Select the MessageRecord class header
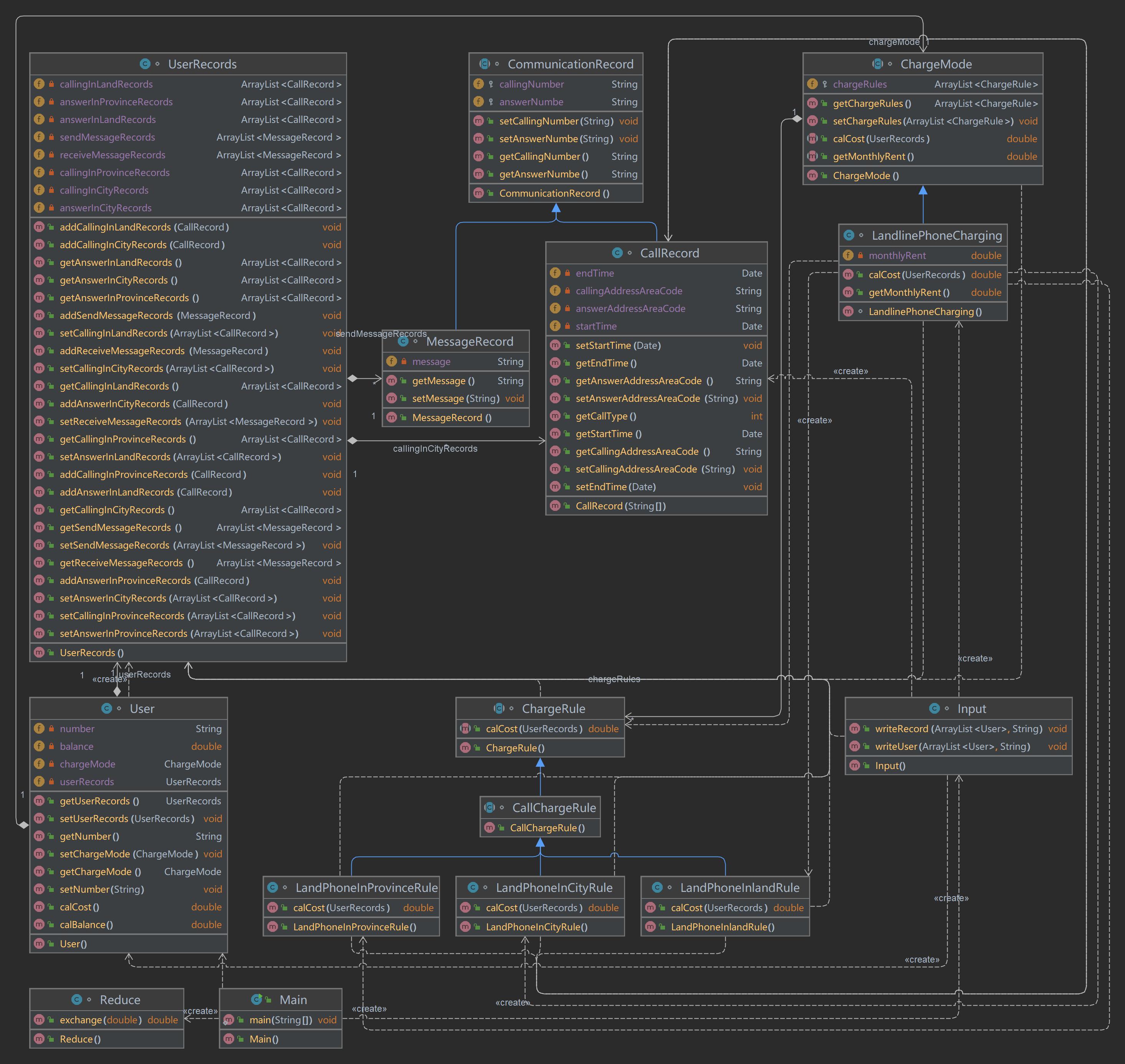1125x1064 pixels. tap(456, 341)
